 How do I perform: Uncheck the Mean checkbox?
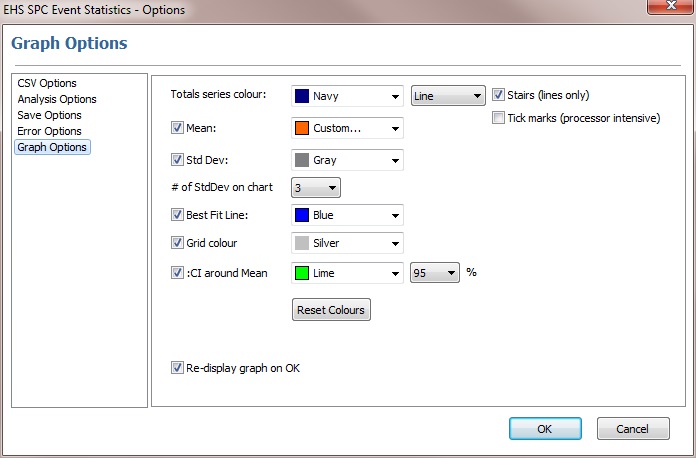178,128
